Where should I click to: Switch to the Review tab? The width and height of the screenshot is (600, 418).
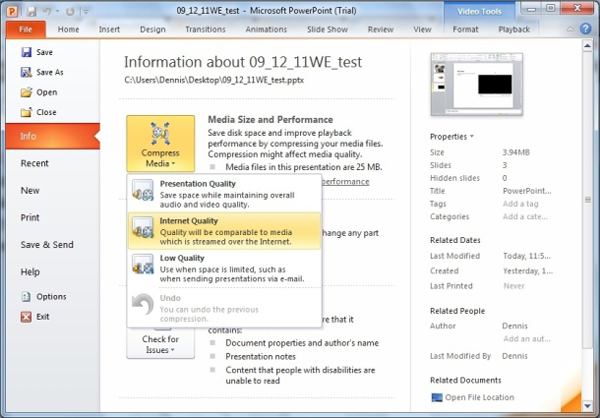point(381,29)
